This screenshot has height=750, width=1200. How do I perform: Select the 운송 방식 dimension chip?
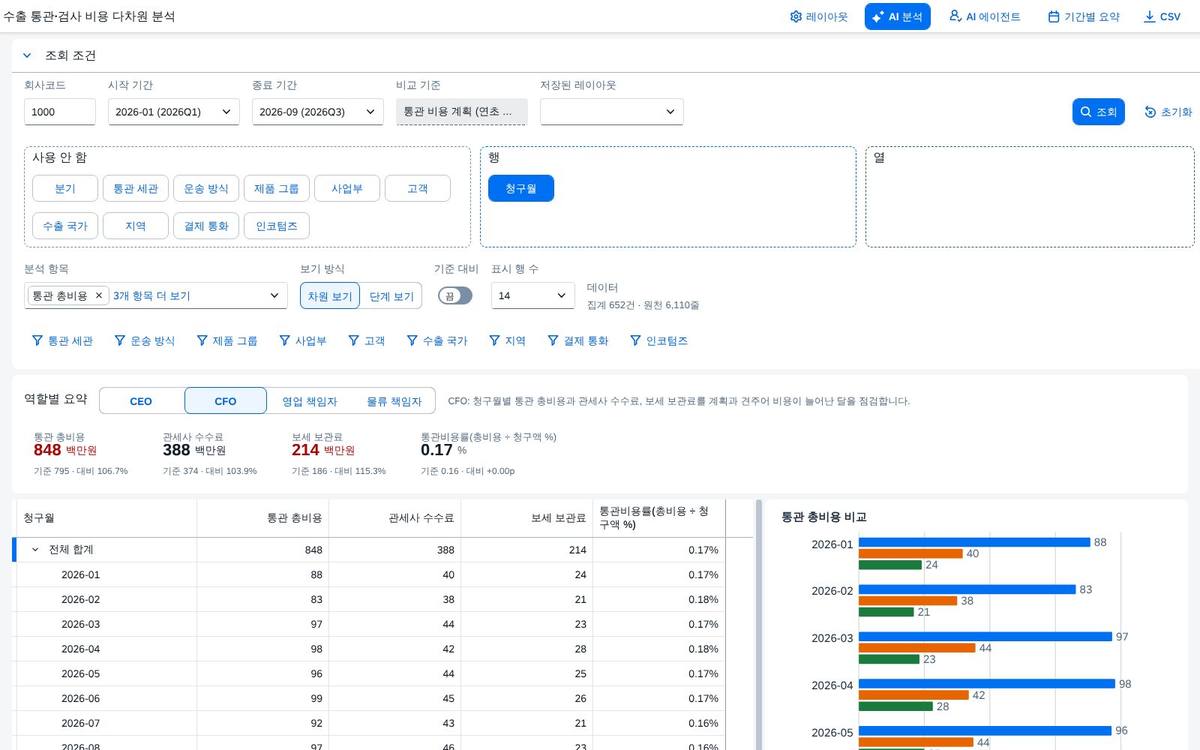tap(205, 188)
